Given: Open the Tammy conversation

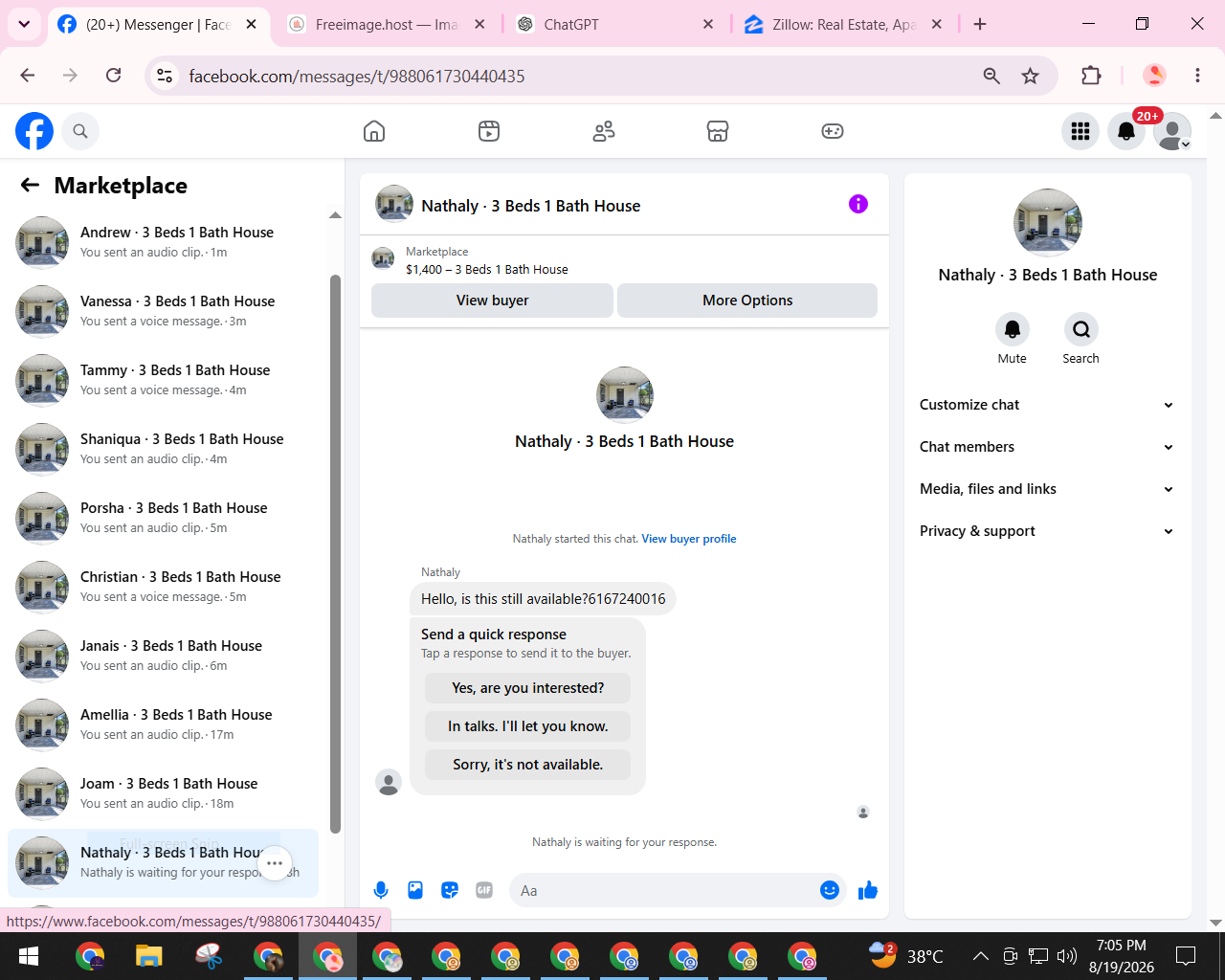Looking at the screenshot, I should (x=165, y=380).
